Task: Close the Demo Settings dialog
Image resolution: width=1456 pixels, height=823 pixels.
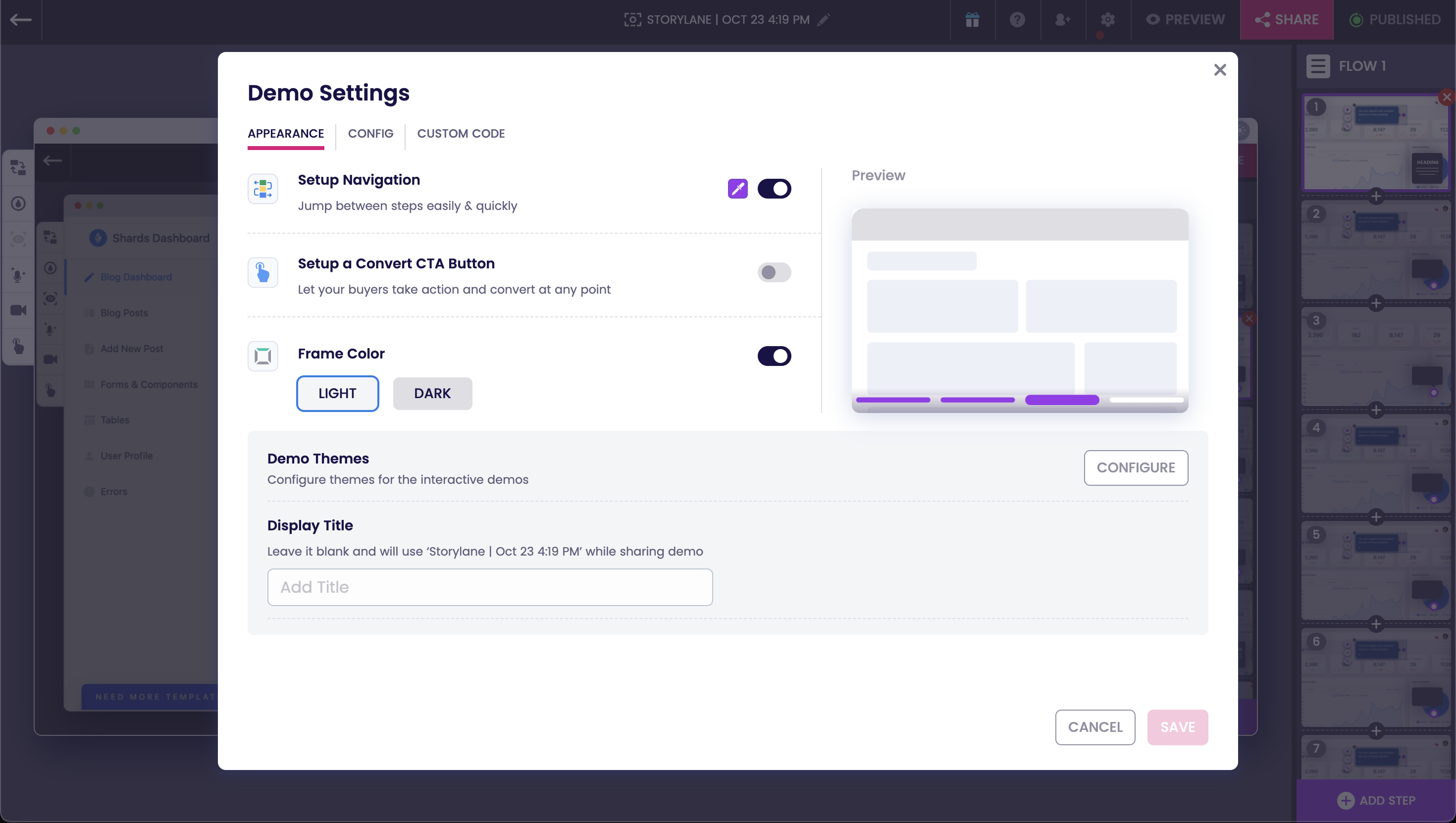Action: coord(1220,70)
